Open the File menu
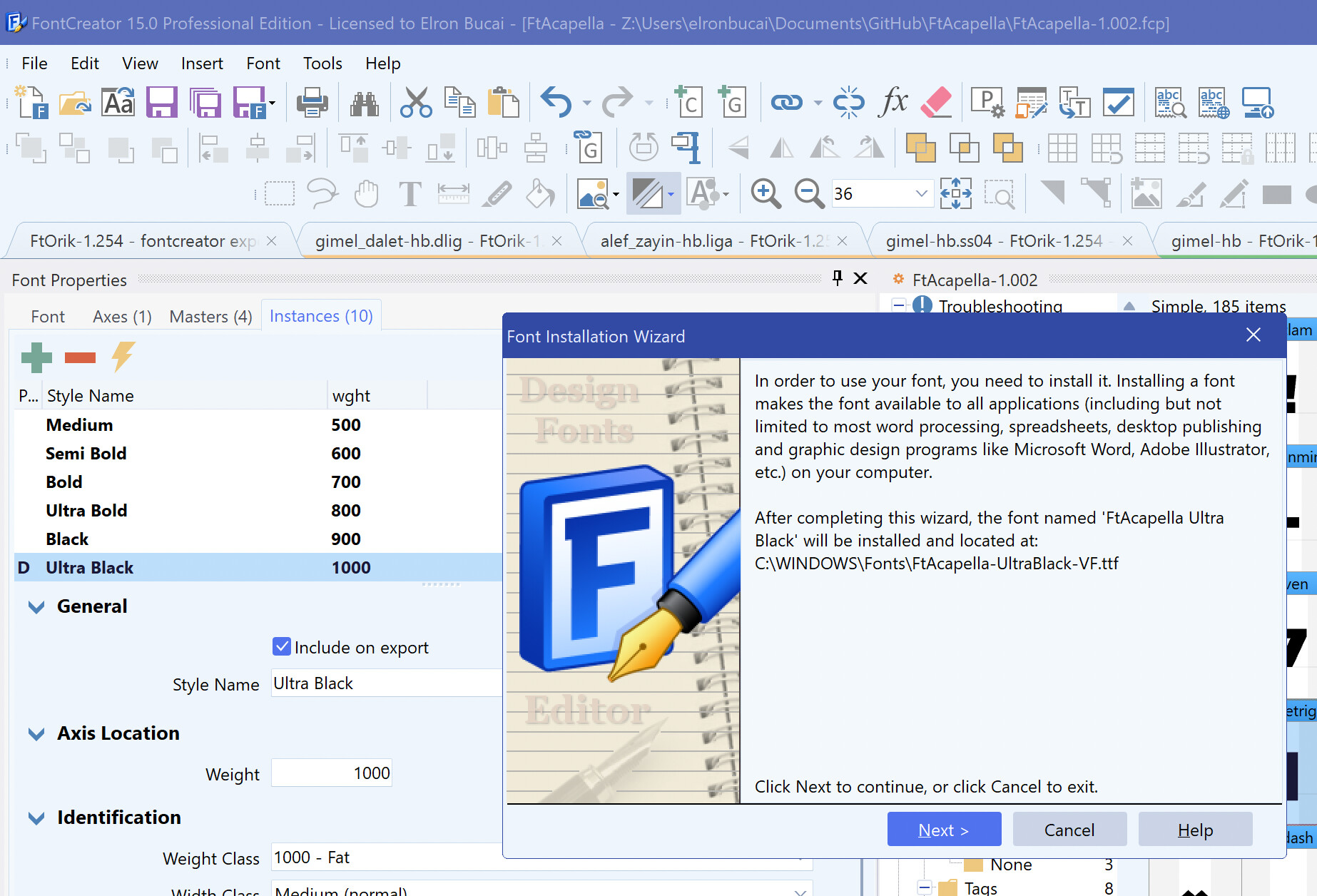This screenshot has height=896, width=1317. click(34, 63)
